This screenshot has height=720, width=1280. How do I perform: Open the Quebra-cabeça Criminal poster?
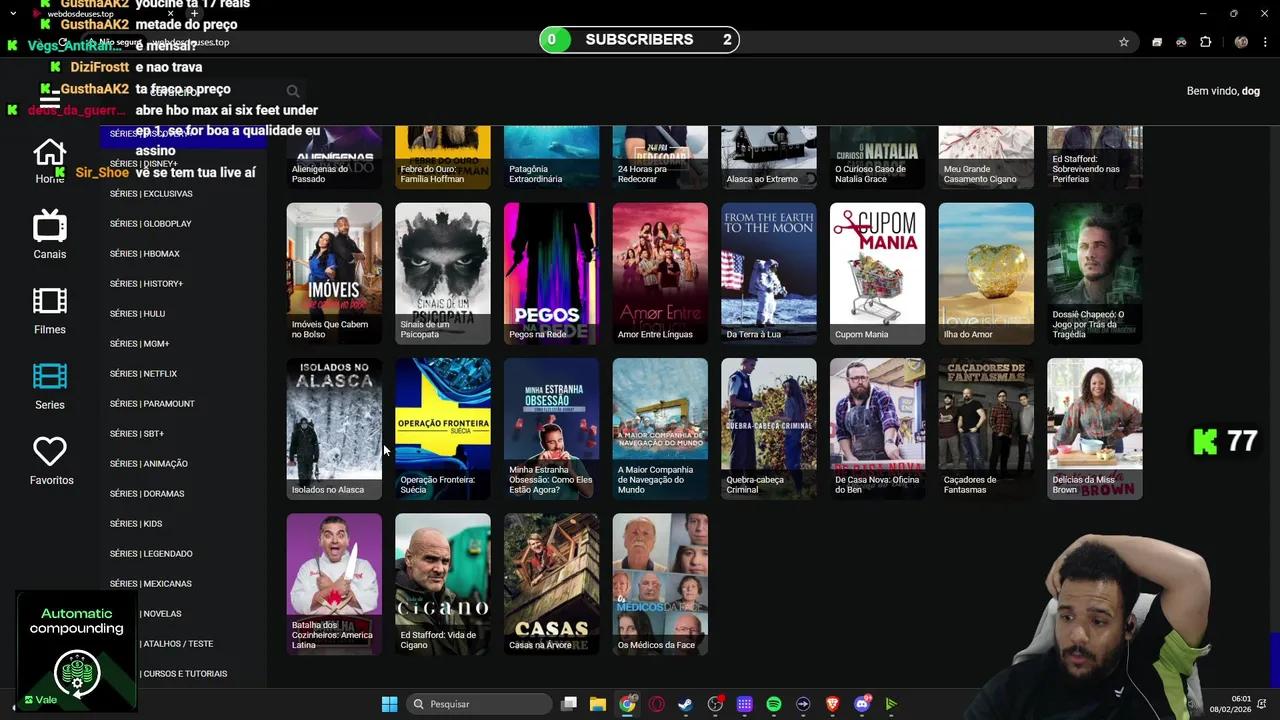(769, 429)
